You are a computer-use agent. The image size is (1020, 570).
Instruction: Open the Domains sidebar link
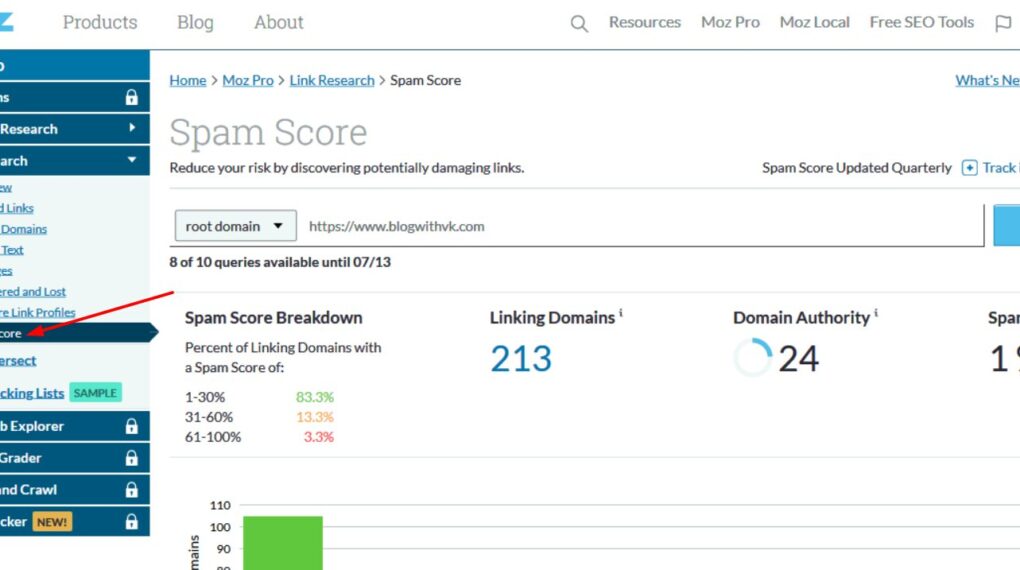tap(23, 229)
